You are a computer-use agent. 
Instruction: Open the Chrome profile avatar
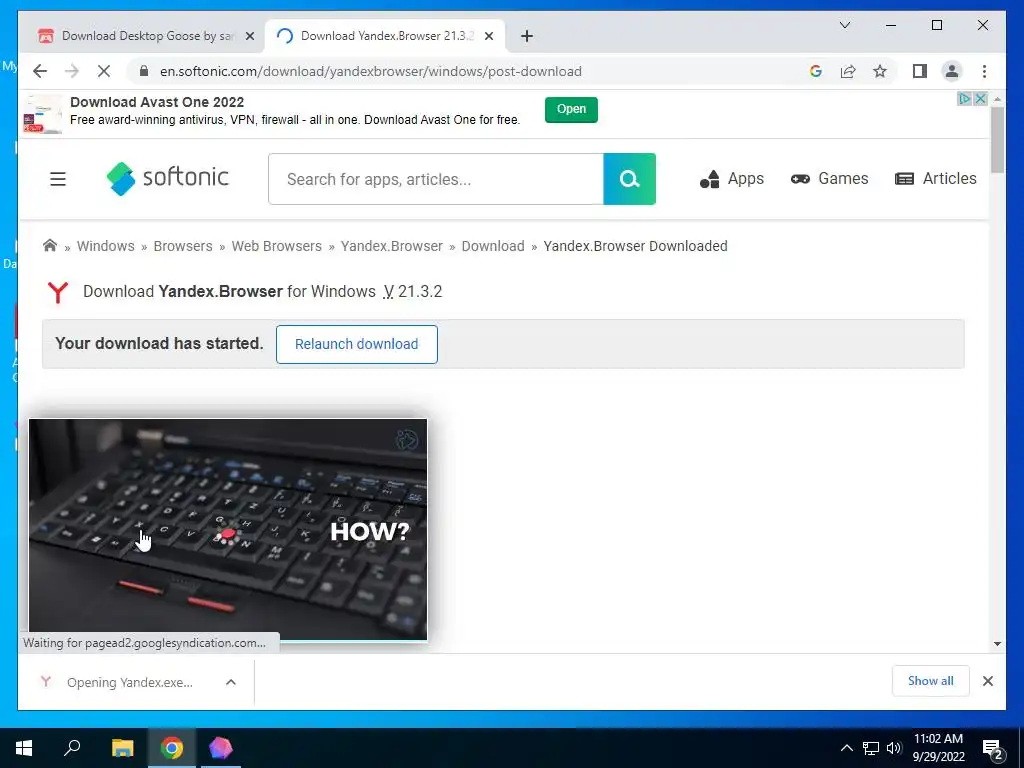click(x=952, y=71)
